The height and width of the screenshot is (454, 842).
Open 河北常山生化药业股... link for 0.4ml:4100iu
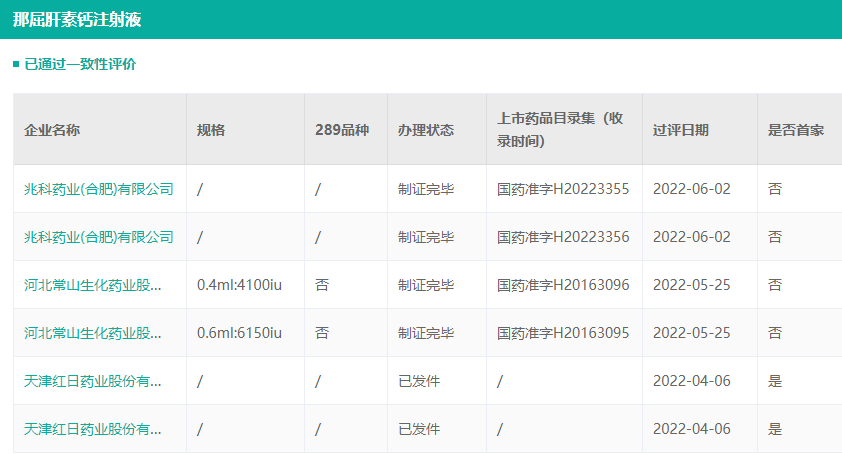(92, 285)
